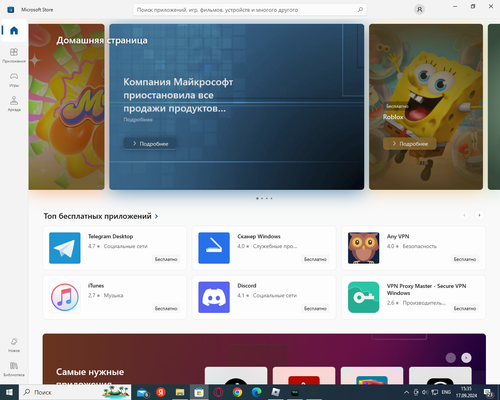Click the VPN Proxy Master key icon

pos(363,297)
